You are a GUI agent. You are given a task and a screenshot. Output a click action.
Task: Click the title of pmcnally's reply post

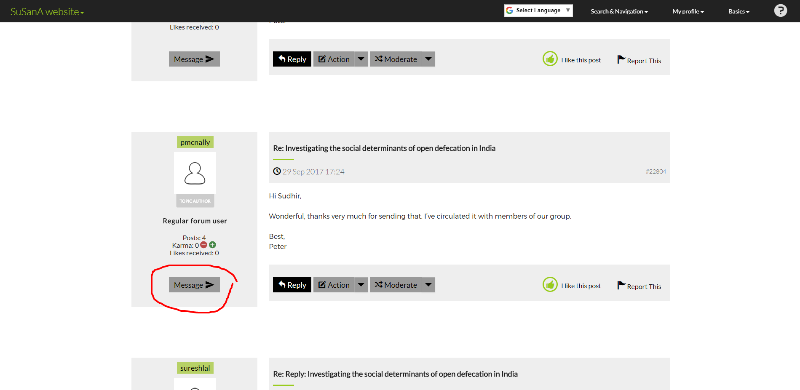[x=385, y=149]
